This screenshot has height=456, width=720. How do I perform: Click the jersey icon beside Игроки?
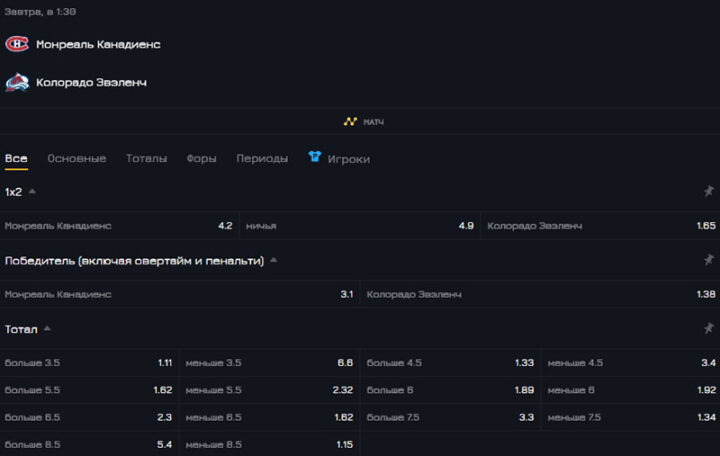coord(315,158)
